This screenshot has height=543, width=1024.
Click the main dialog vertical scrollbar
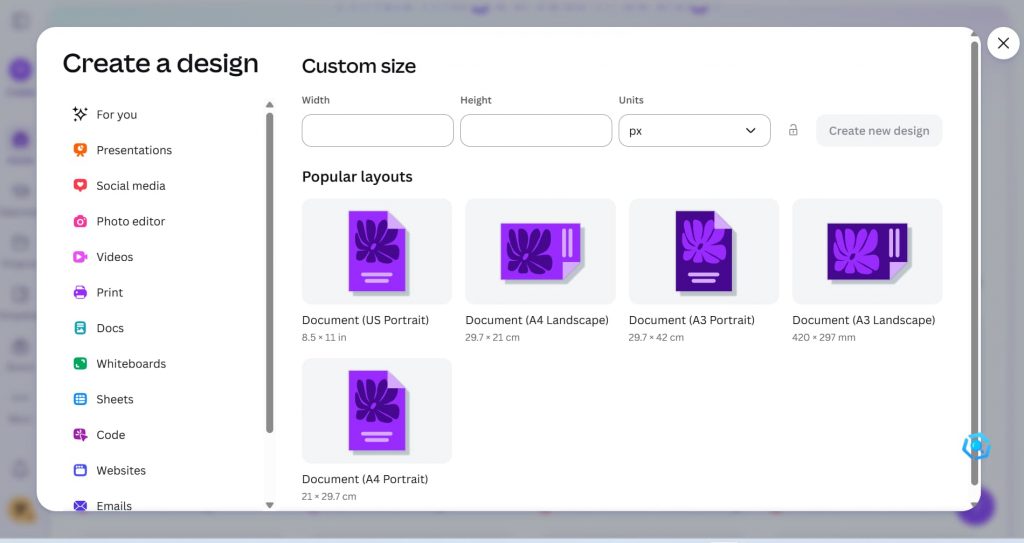coord(974,263)
